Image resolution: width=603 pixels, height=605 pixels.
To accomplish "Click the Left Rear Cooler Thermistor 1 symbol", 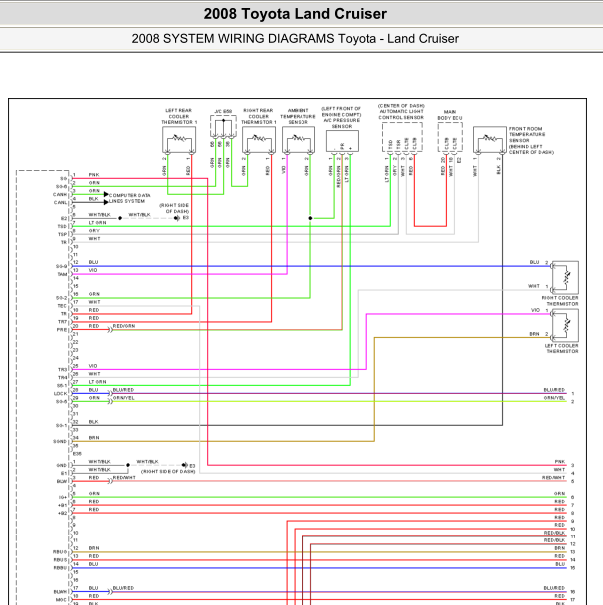I will tap(179, 140).
